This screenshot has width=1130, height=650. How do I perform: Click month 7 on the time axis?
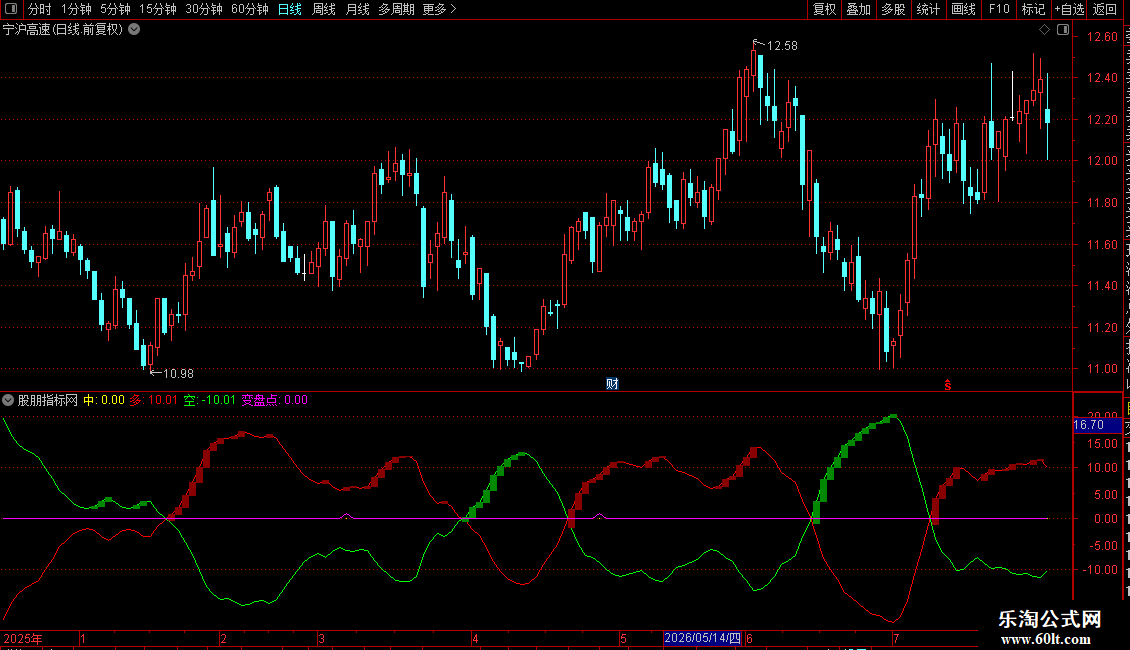896,638
